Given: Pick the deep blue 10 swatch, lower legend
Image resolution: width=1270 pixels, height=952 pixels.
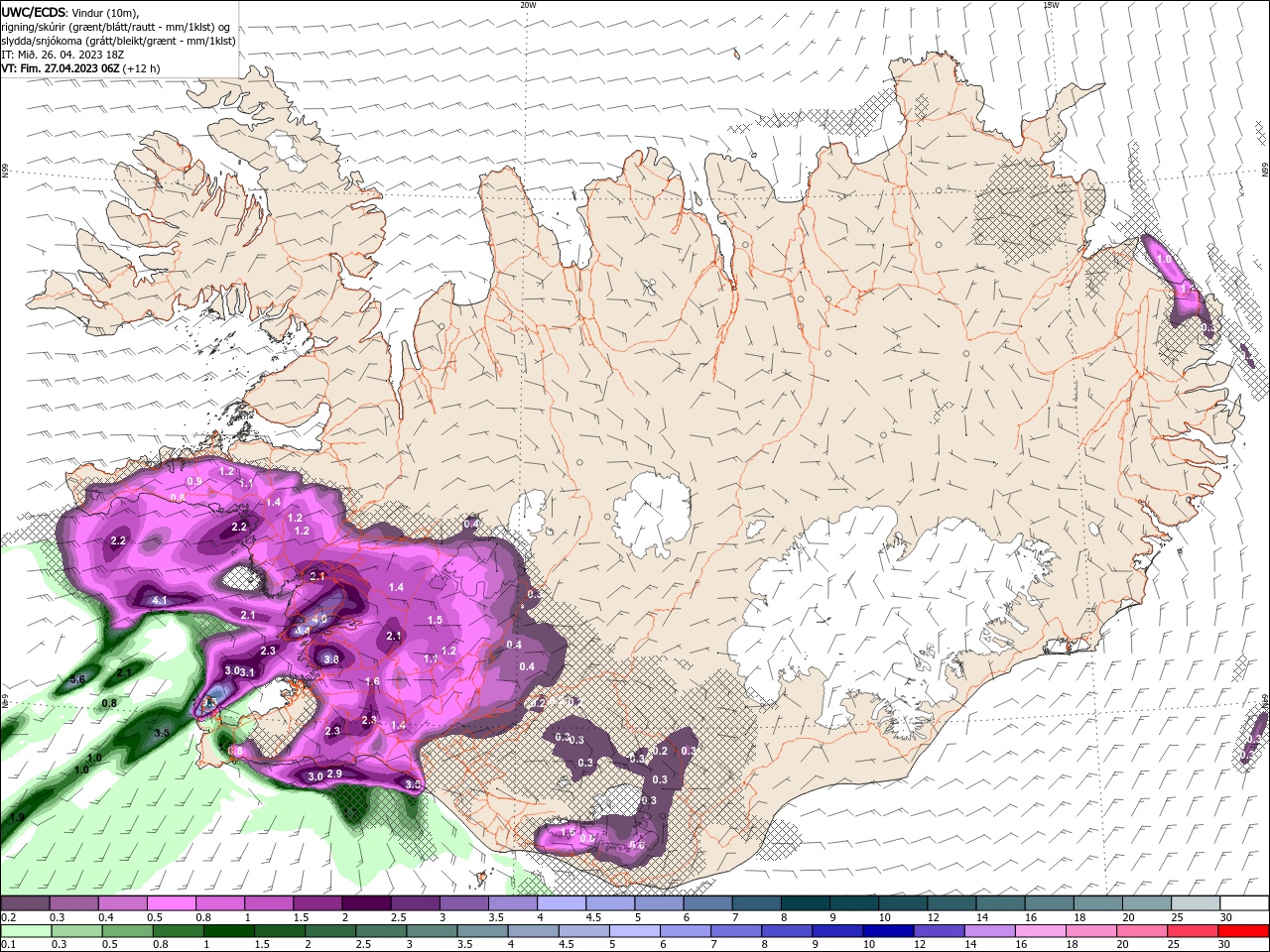Looking at the screenshot, I should tap(887, 931).
